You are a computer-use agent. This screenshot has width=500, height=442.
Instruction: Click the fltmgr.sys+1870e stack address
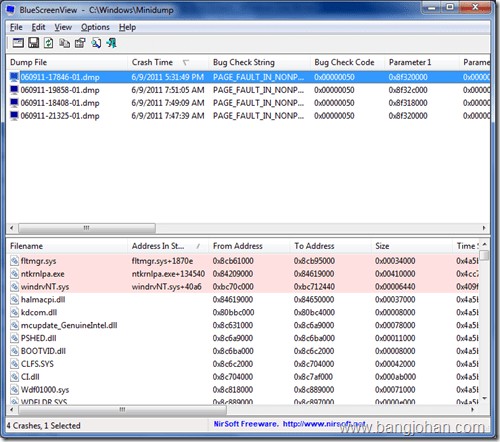[x=162, y=261]
